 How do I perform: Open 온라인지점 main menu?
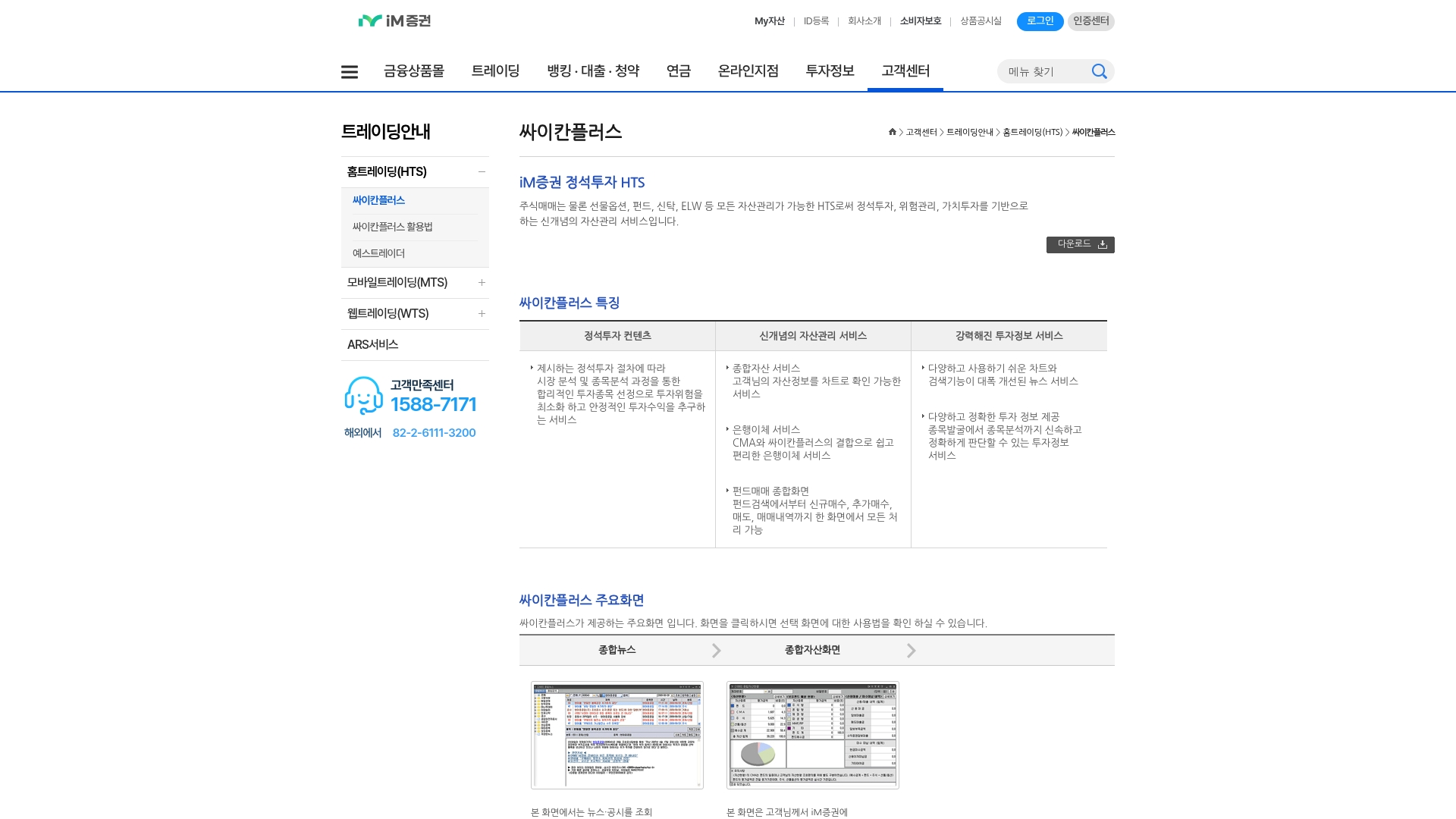click(x=748, y=71)
